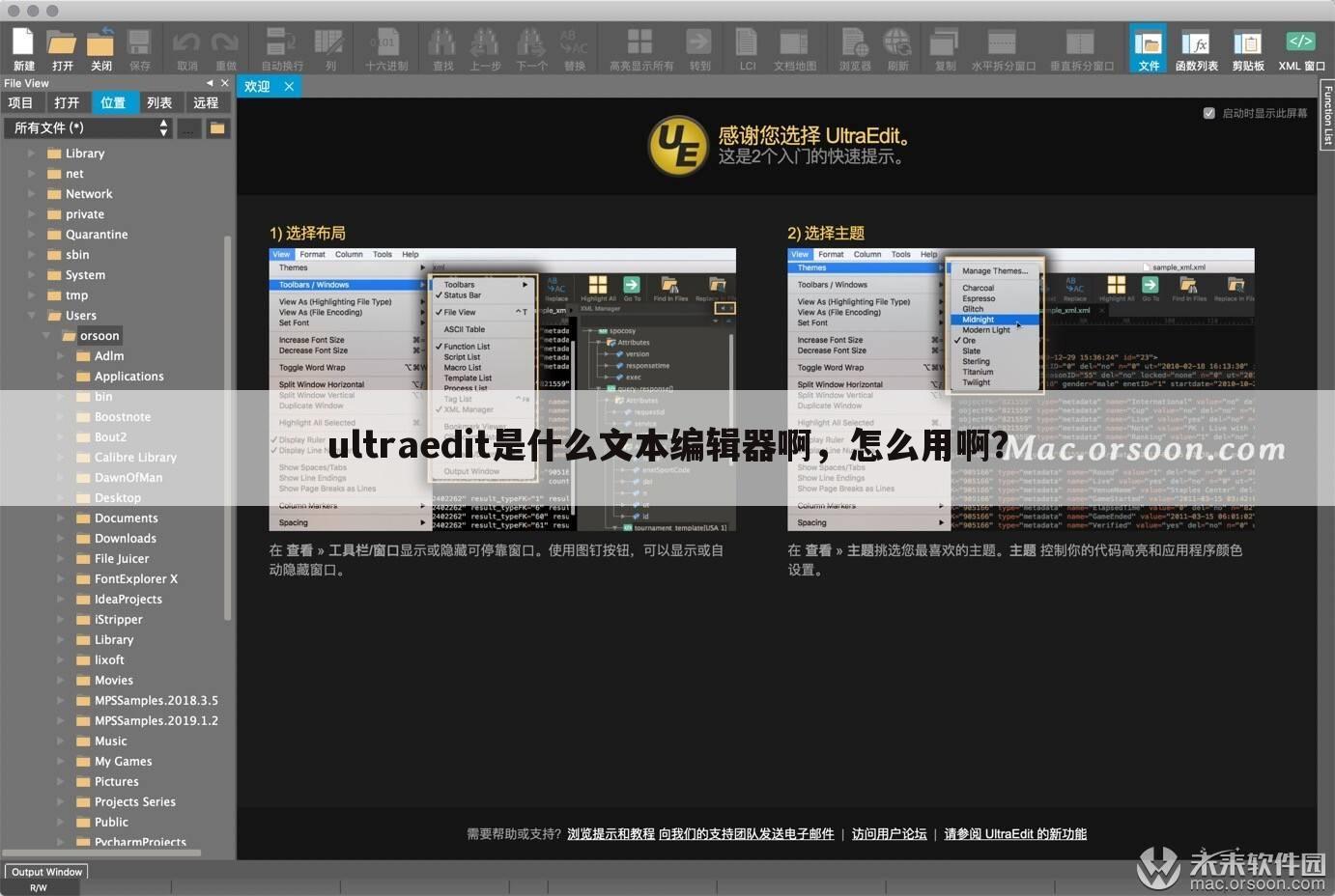Open the Output Window tab

pyautogui.click(x=47, y=872)
